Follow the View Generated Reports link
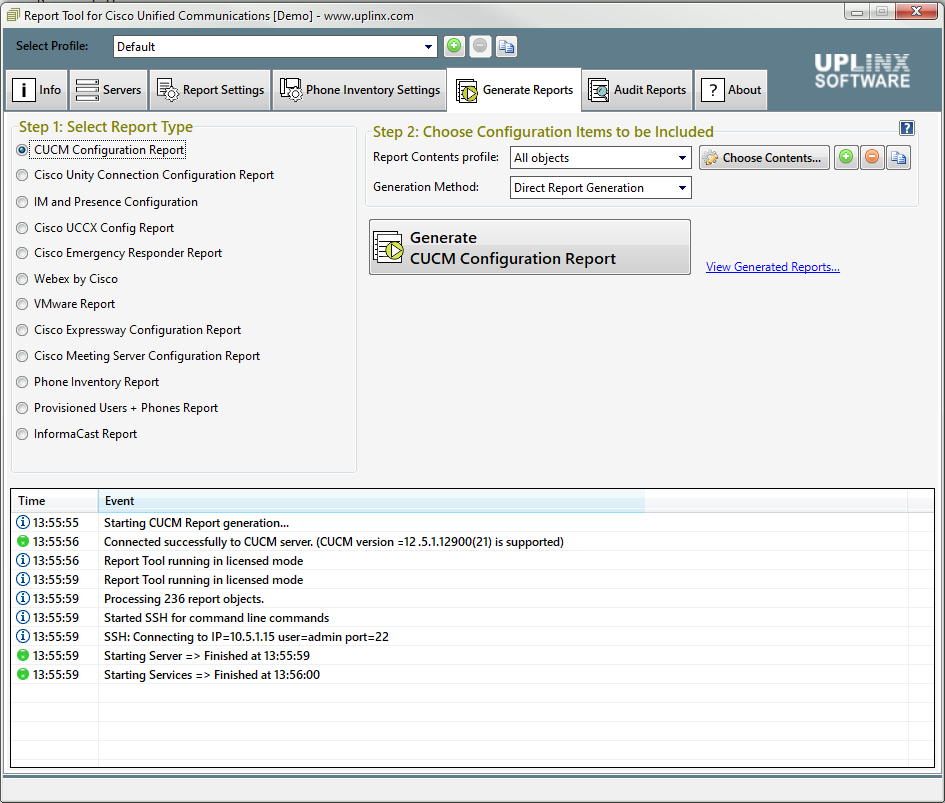This screenshot has height=803, width=945. [x=773, y=267]
